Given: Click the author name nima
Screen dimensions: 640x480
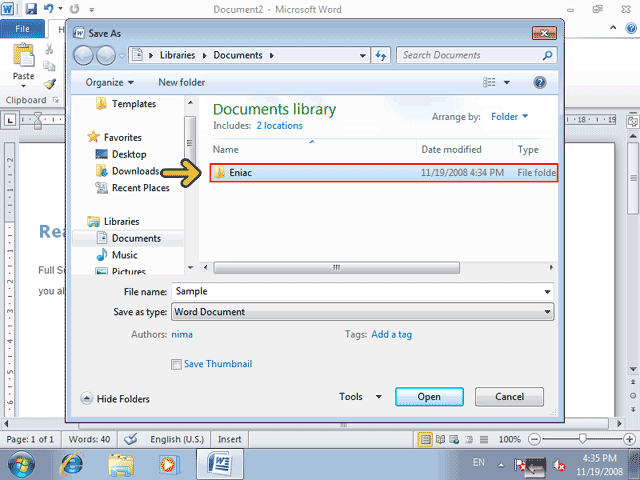Looking at the screenshot, I should 182,335.
